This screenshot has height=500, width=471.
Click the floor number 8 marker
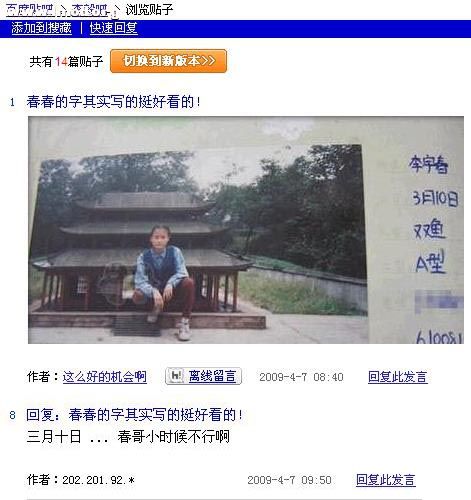click(12, 415)
